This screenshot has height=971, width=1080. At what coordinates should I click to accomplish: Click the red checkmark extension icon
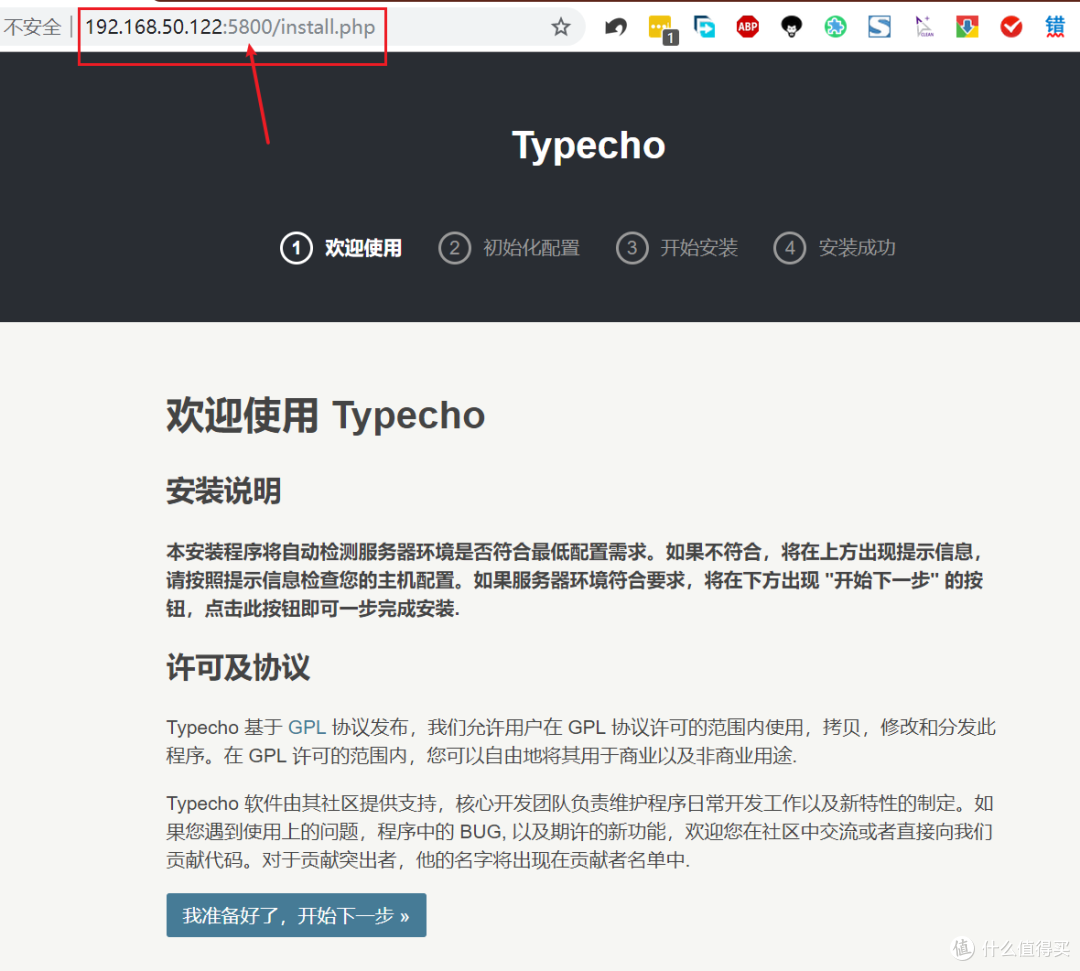click(1011, 27)
